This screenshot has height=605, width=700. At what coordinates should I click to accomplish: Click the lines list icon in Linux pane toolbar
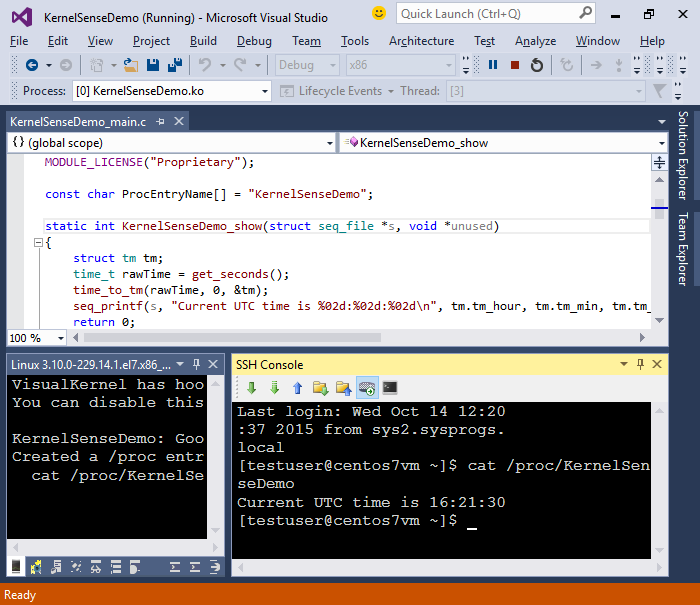coord(116,567)
